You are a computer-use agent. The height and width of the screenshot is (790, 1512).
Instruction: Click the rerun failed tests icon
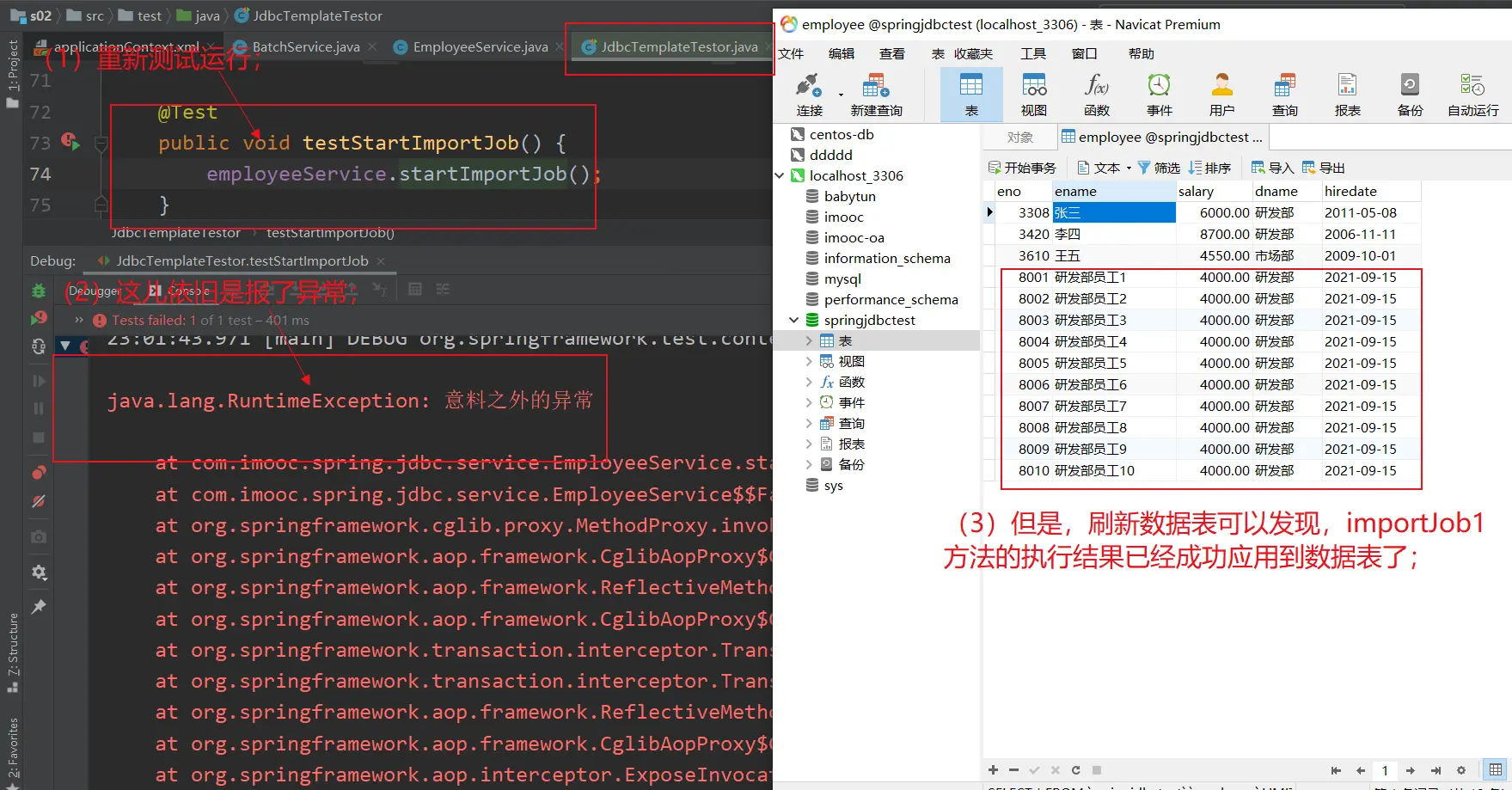[39, 318]
